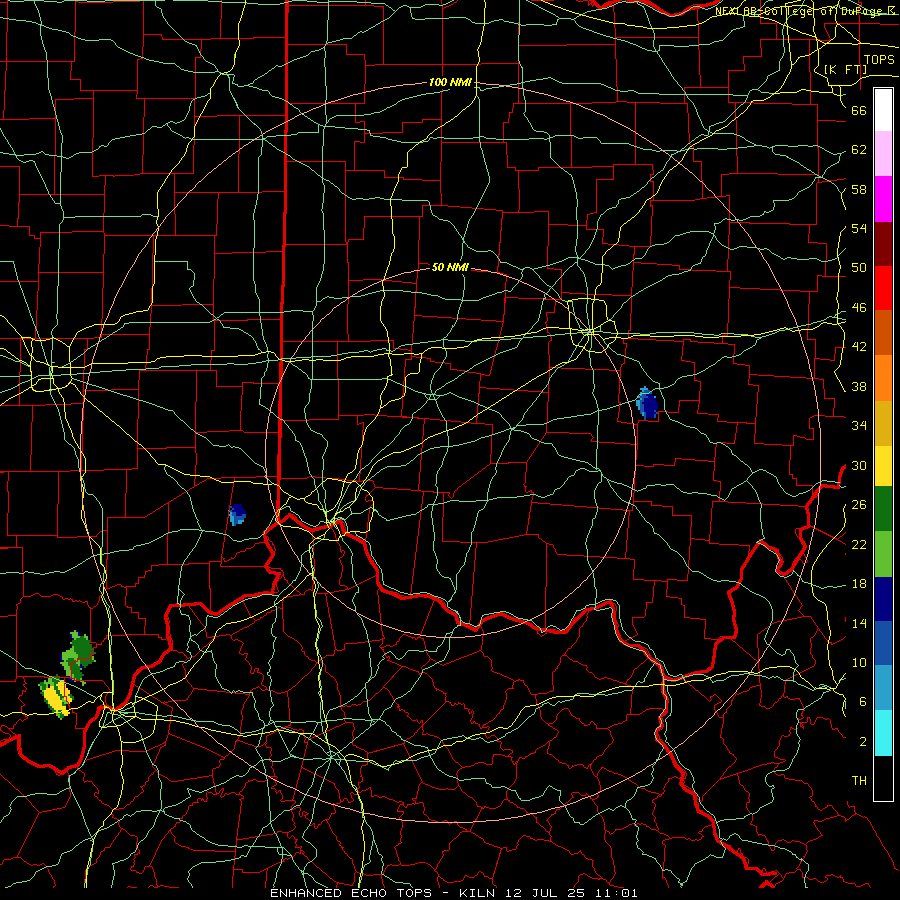Click the '46' legend value
Screen dimensions: 900x900
(859, 308)
